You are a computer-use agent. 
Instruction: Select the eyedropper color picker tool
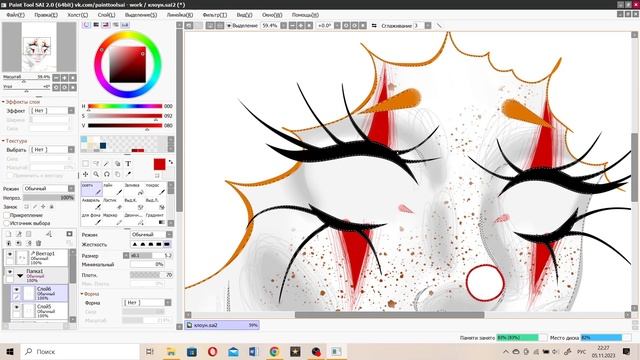click(128, 174)
